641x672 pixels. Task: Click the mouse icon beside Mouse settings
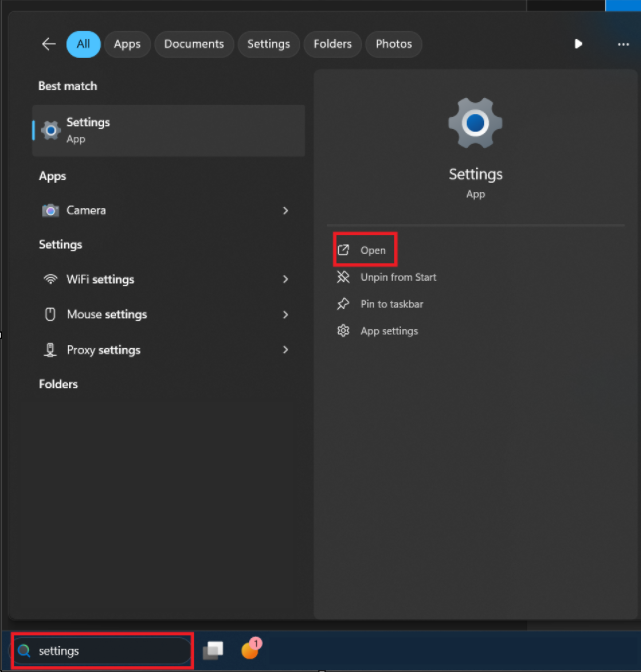pos(51,314)
